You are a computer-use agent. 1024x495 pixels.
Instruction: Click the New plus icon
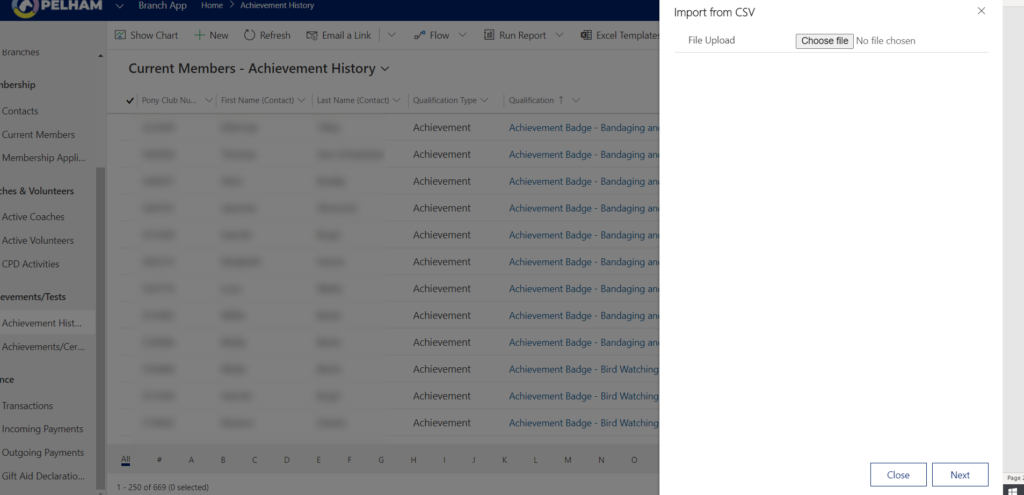(200, 35)
